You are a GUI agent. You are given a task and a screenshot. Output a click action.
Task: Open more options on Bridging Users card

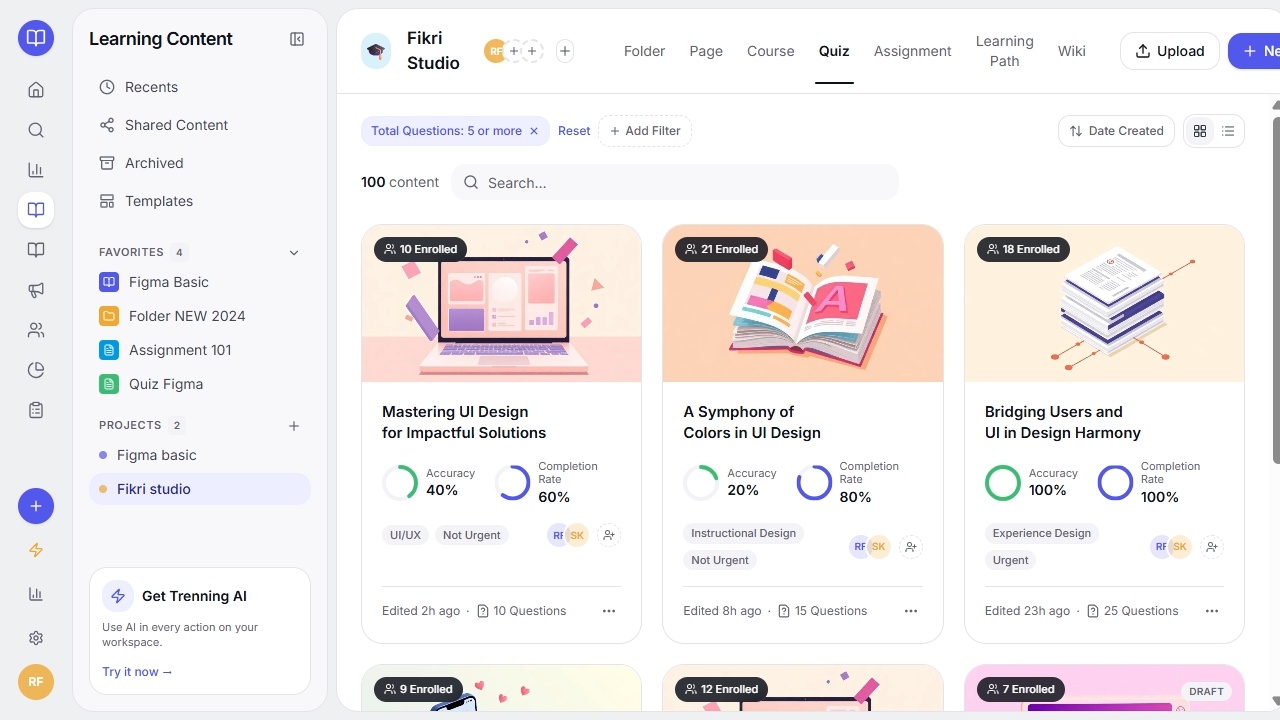pos(1212,611)
